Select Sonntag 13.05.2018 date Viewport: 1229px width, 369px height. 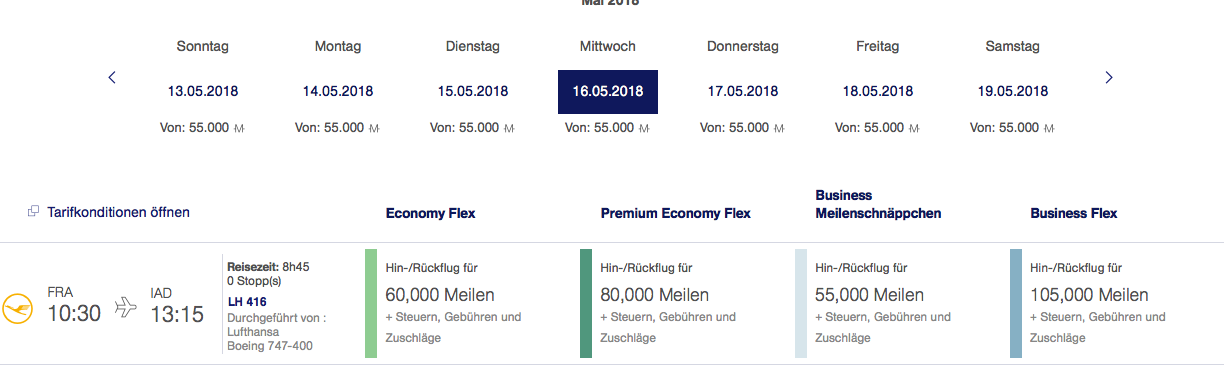(x=203, y=91)
